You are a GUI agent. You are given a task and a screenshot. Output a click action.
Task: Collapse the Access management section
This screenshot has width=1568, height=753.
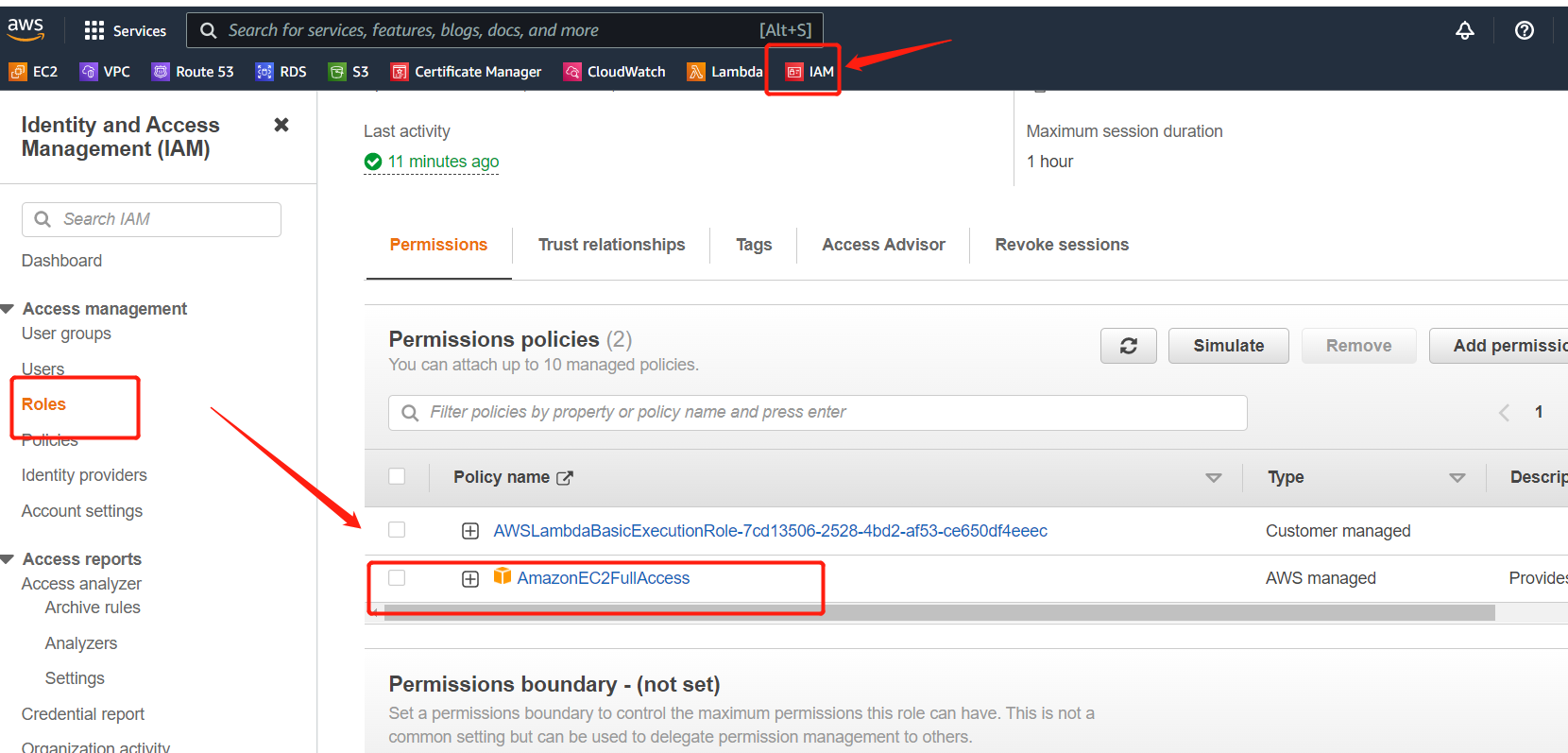[8, 309]
